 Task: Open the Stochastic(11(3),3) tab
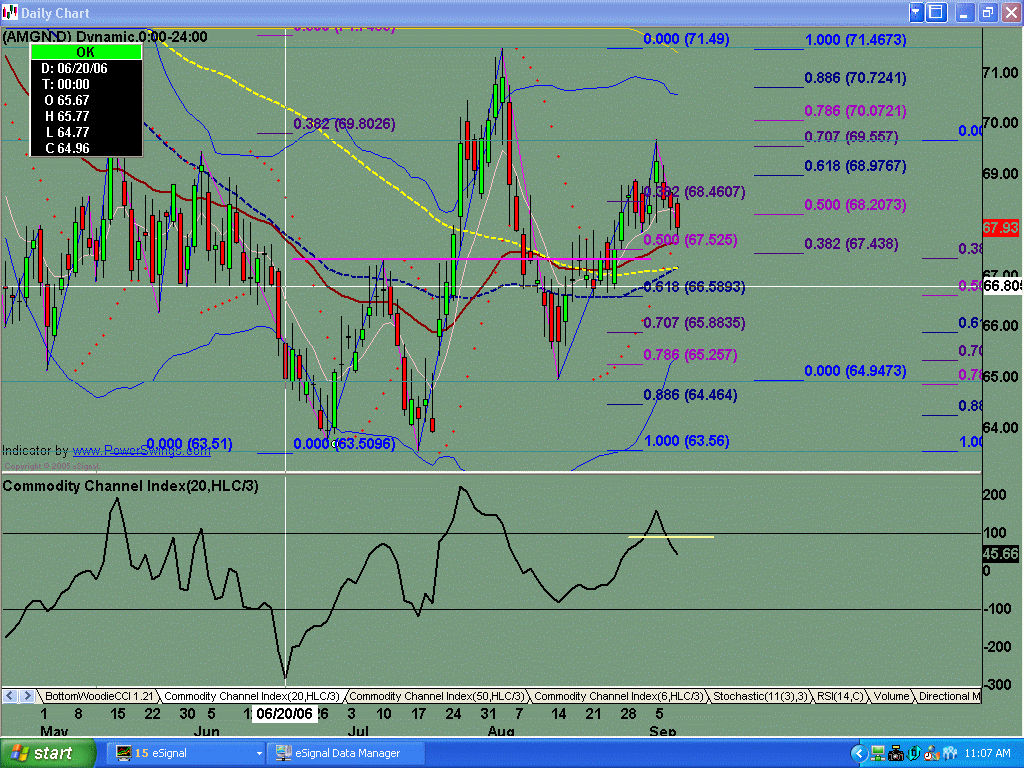[760, 696]
